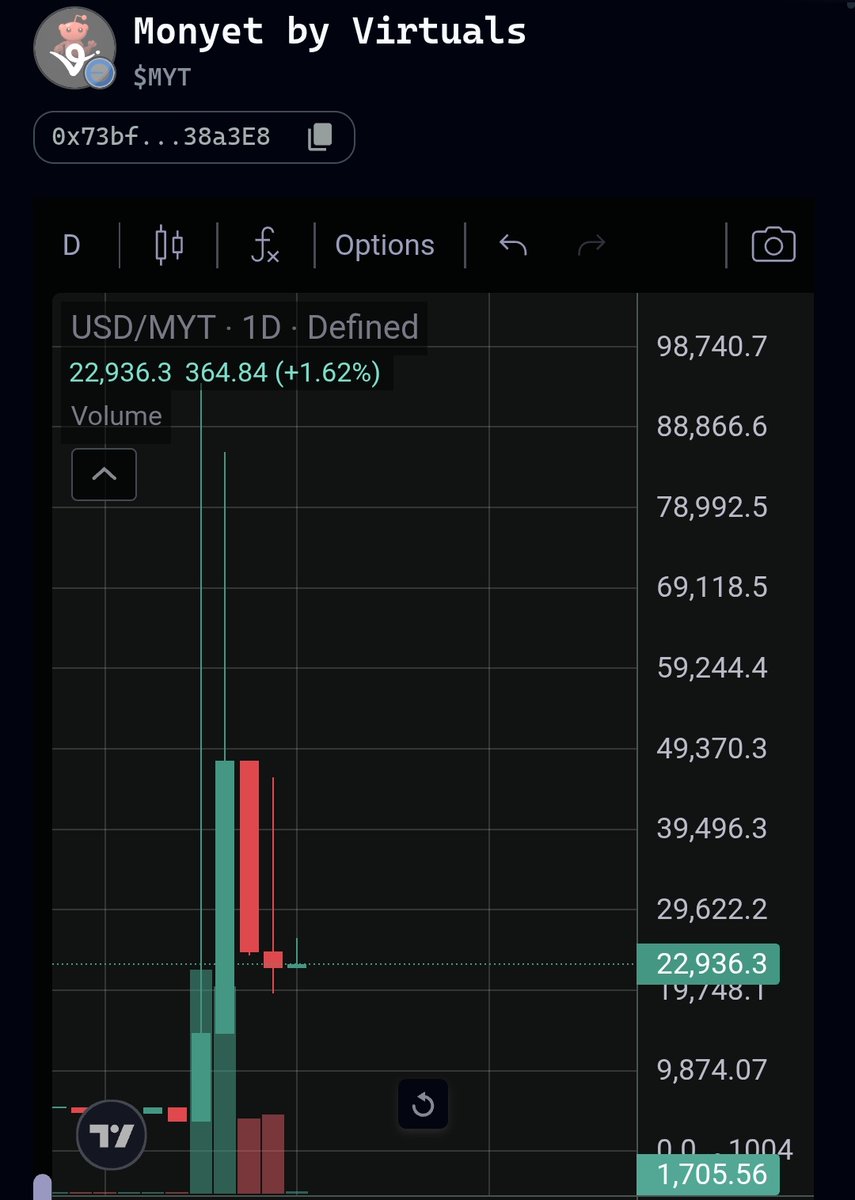The height and width of the screenshot is (1200, 855).
Task: Click the 9,874.07 price axis label
Action: coord(712,1070)
